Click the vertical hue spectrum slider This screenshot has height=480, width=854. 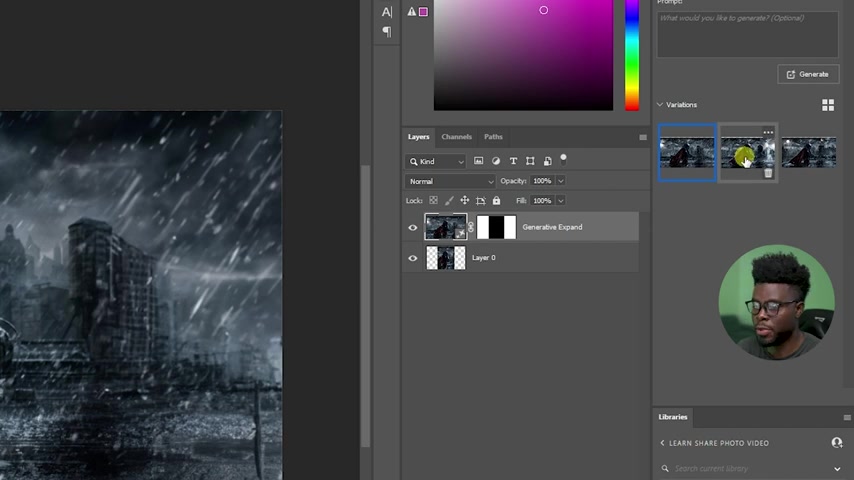(x=632, y=55)
